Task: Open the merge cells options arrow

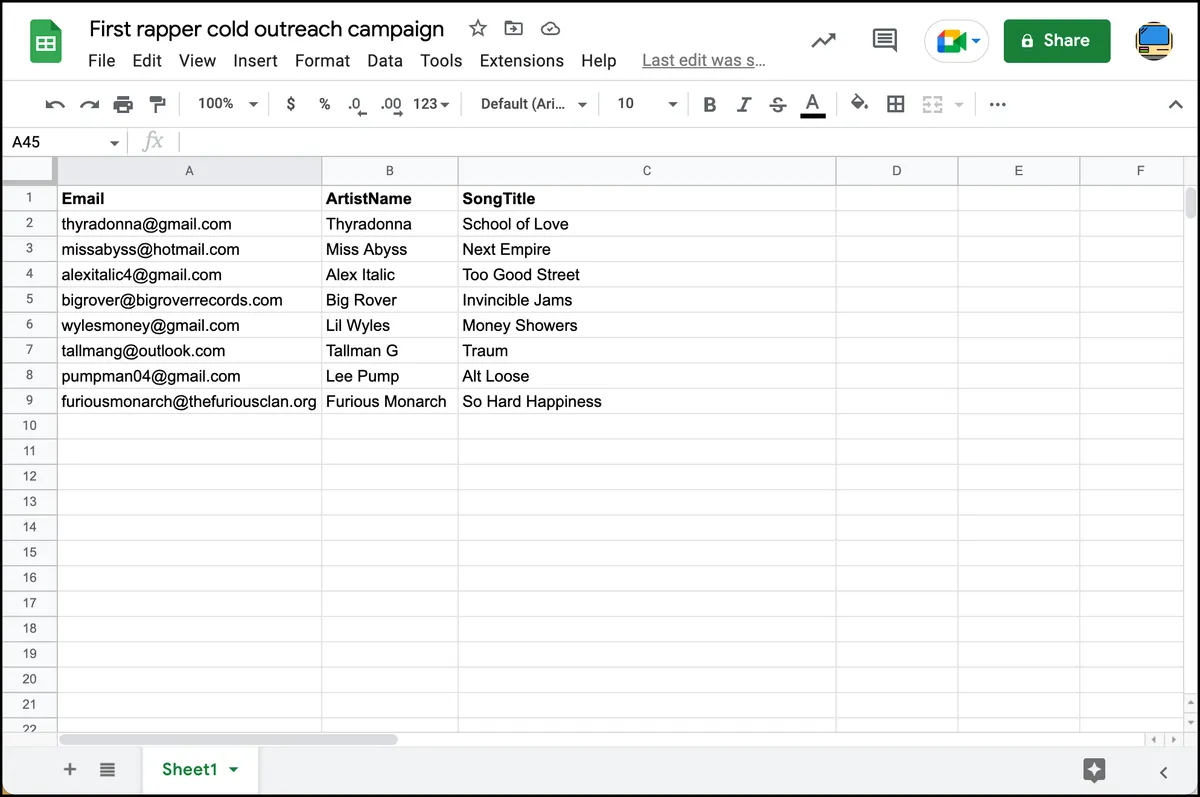Action: (959, 105)
